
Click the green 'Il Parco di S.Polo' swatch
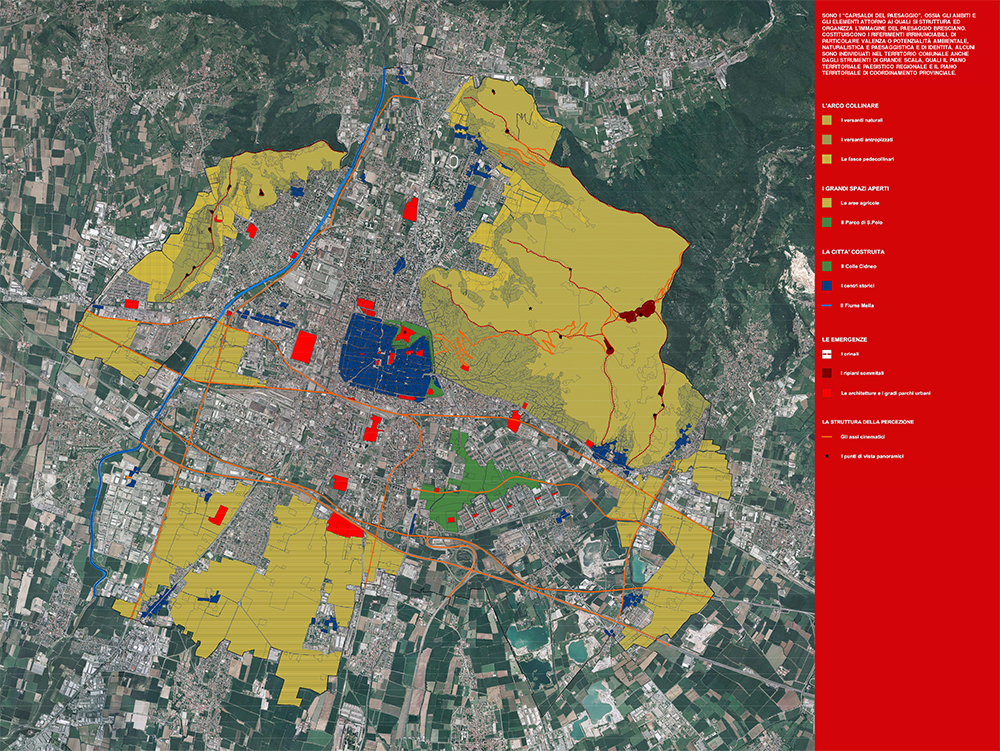coord(826,222)
